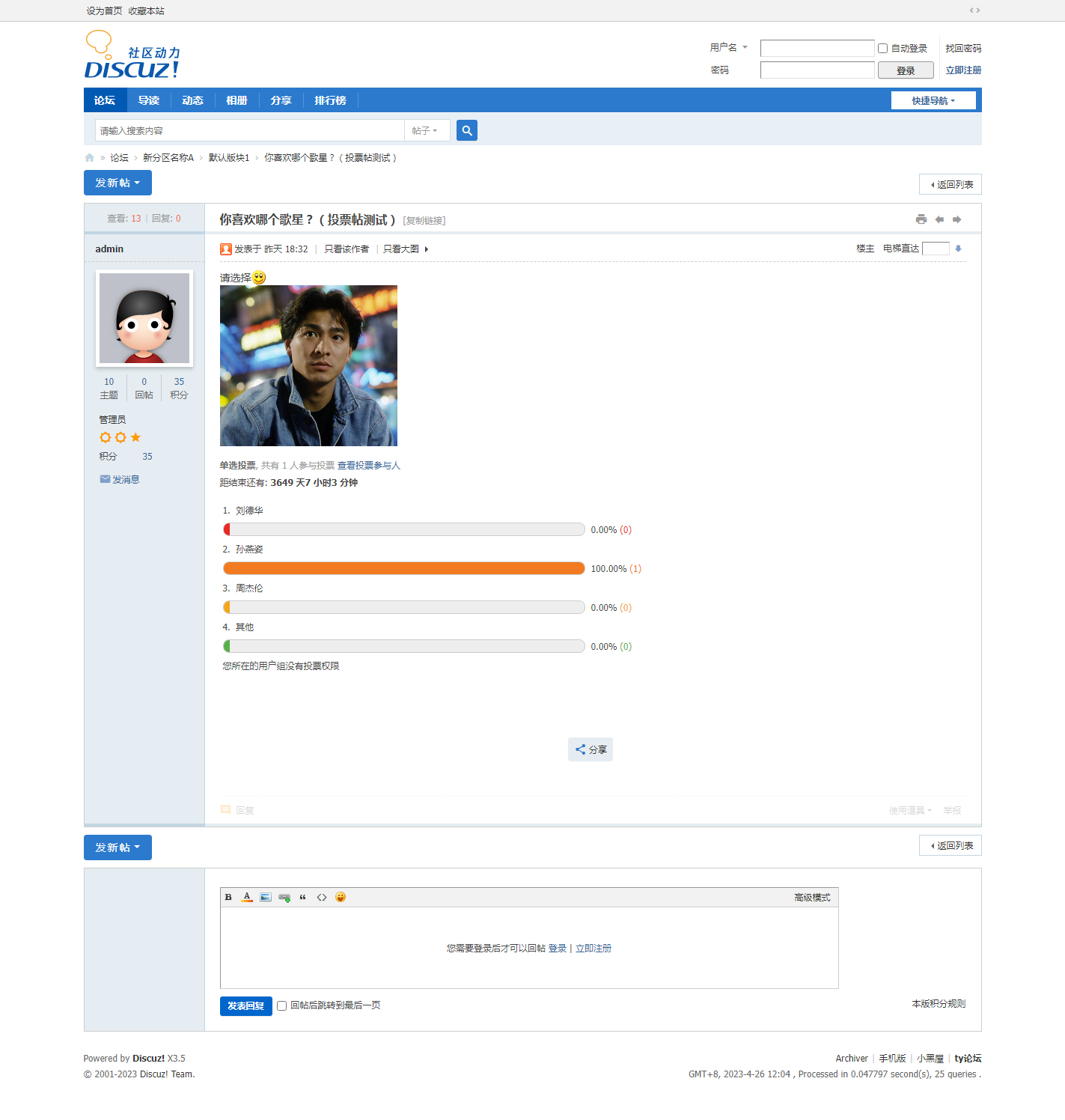The height and width of the screenshot is (1120, 1065).
Task: Open the 相册 nav tab
Action: click(x=237, y=100)
